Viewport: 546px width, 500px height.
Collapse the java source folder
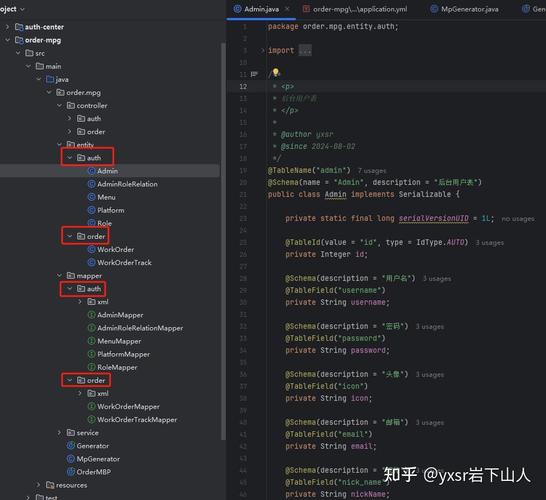point(39,79)
